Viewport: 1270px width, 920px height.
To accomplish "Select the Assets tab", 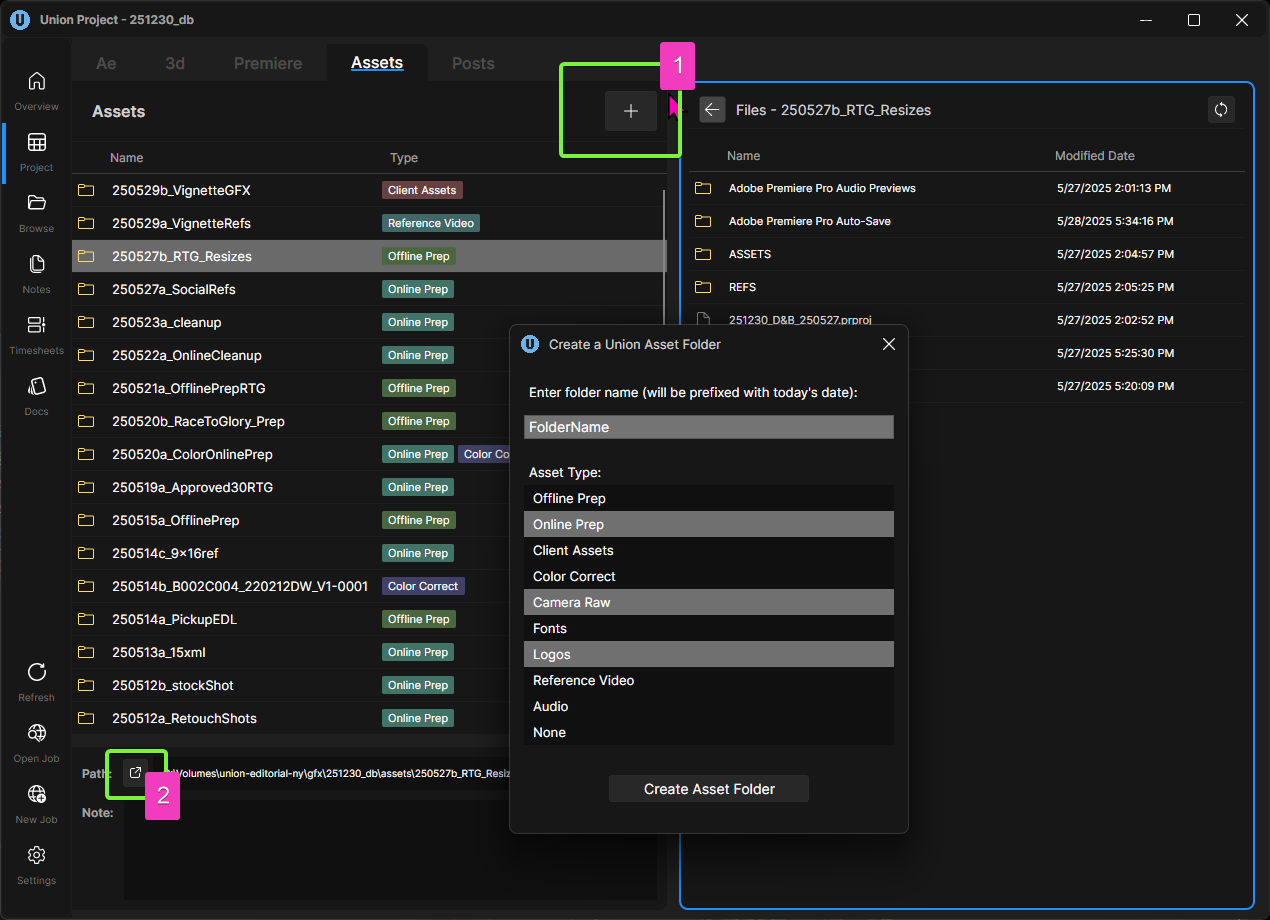I will [377, 63].
